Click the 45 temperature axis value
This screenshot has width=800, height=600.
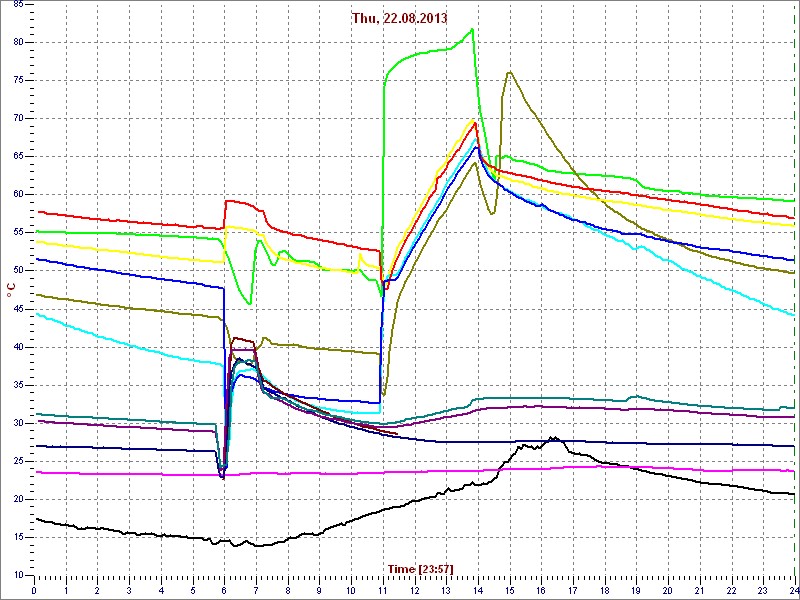pyautogui.click(x=17, y=309)
